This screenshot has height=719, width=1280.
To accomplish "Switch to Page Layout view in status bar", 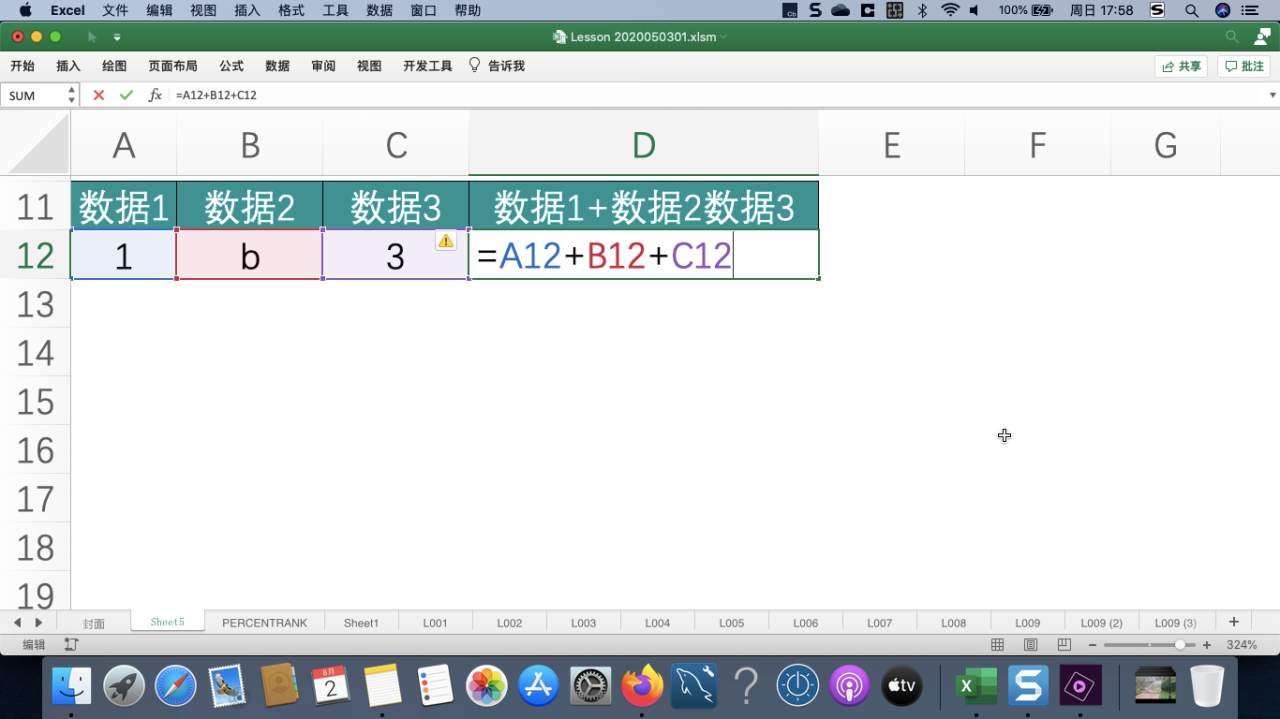I will point(1030,645).
